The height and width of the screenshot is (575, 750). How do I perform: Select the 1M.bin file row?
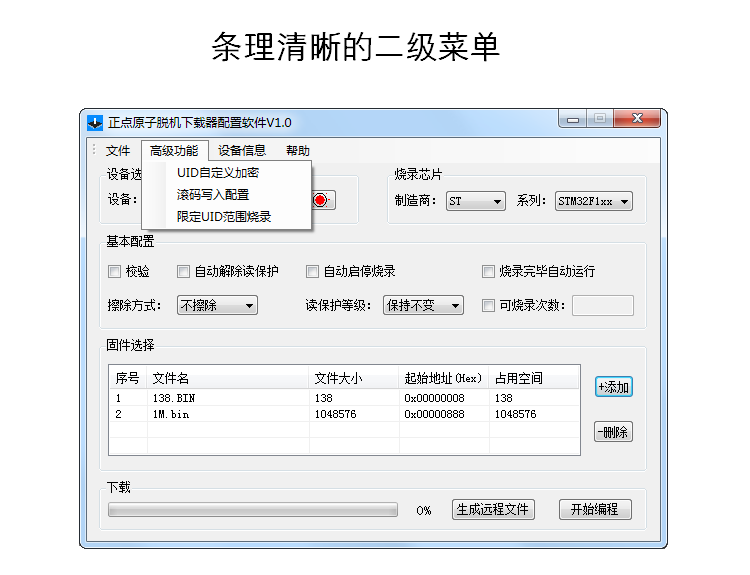pyautogui.click(x=344, y=414)
